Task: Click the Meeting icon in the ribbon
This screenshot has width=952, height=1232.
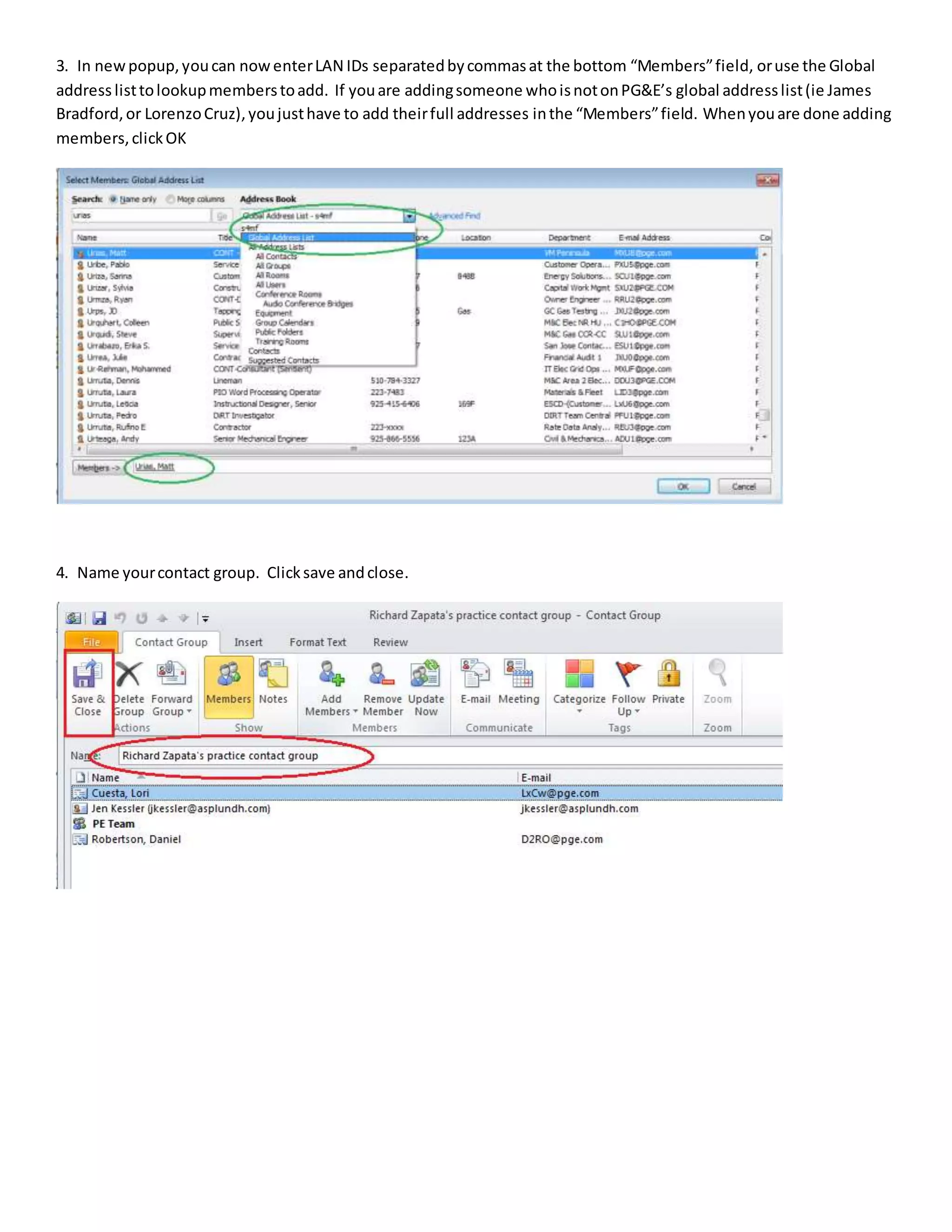Action: pyautogui.click(x=519, y=674)
